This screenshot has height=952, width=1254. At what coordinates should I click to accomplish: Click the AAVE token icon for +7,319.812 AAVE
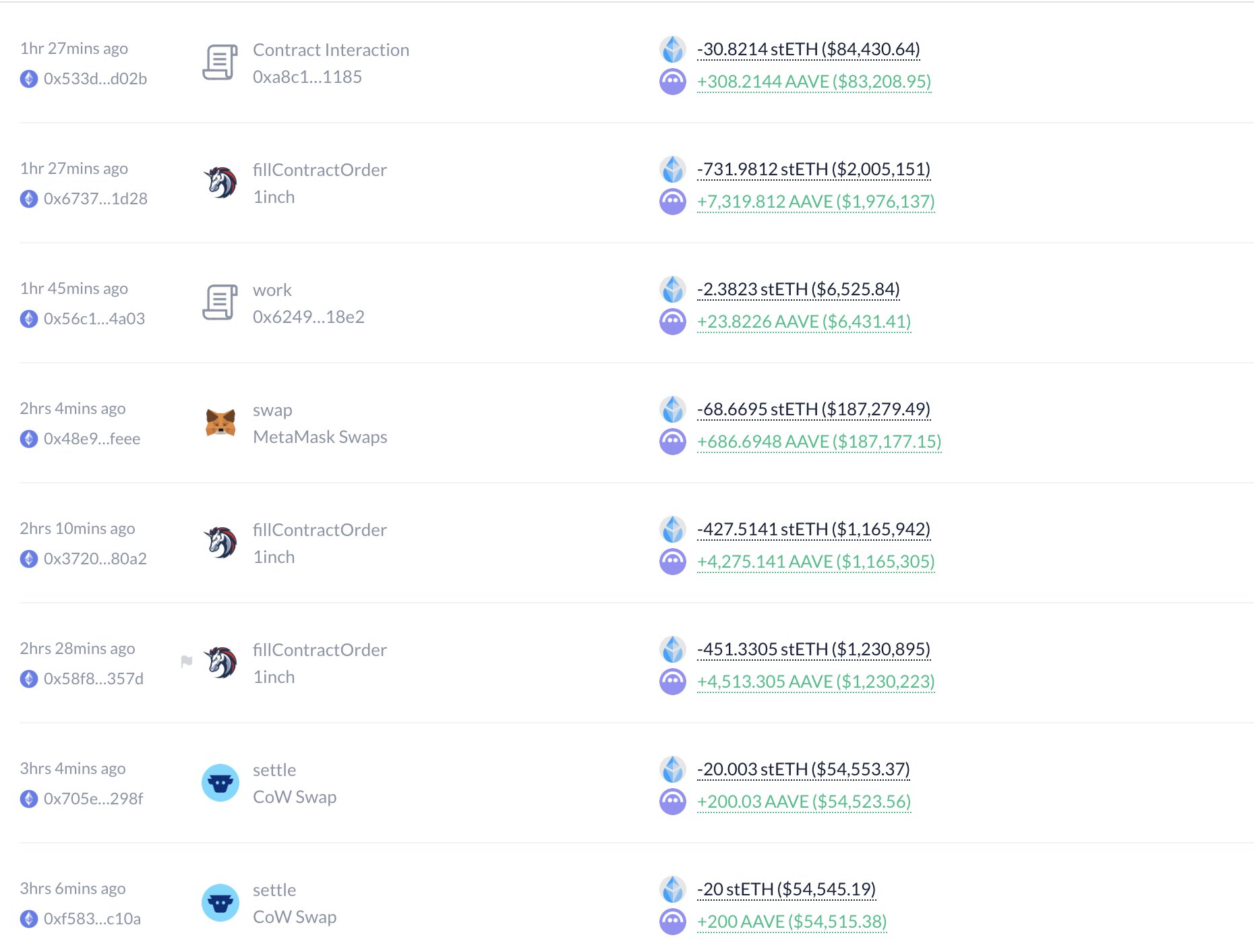click(673, 202)
